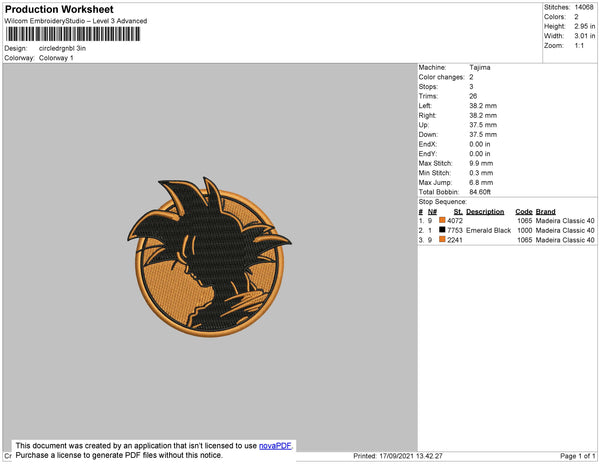Click the Colorway 1 value

coord(56,58)
